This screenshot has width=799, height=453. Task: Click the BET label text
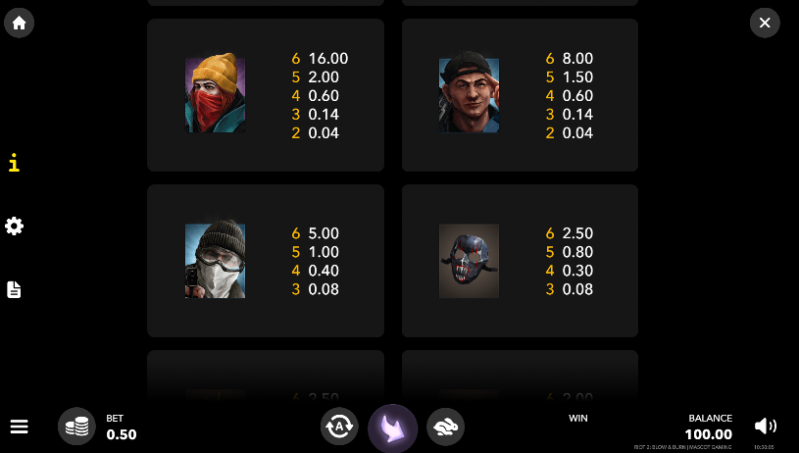click(x=115, y=418)
